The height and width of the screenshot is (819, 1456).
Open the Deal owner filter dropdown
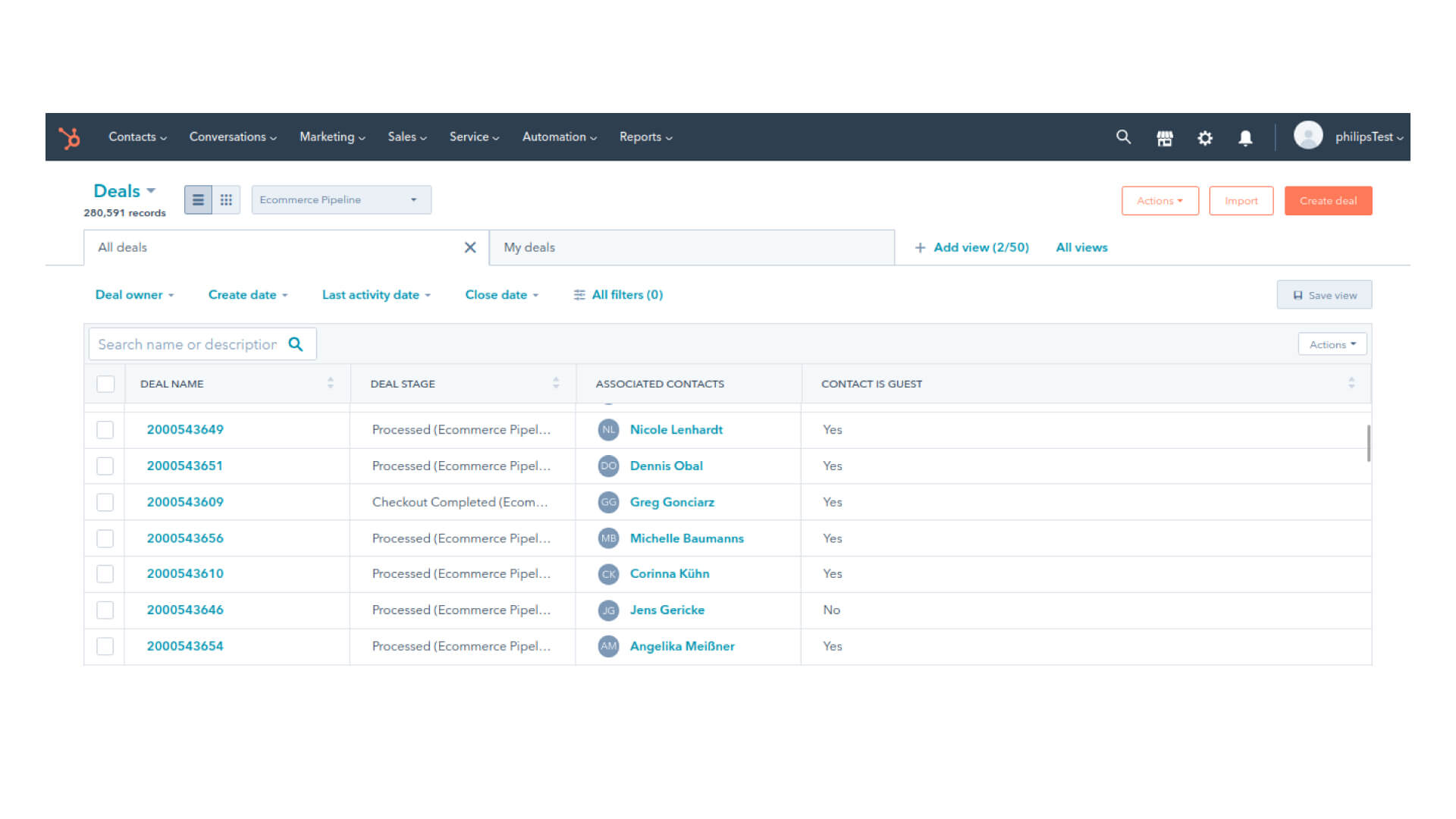tap(134, 295)
